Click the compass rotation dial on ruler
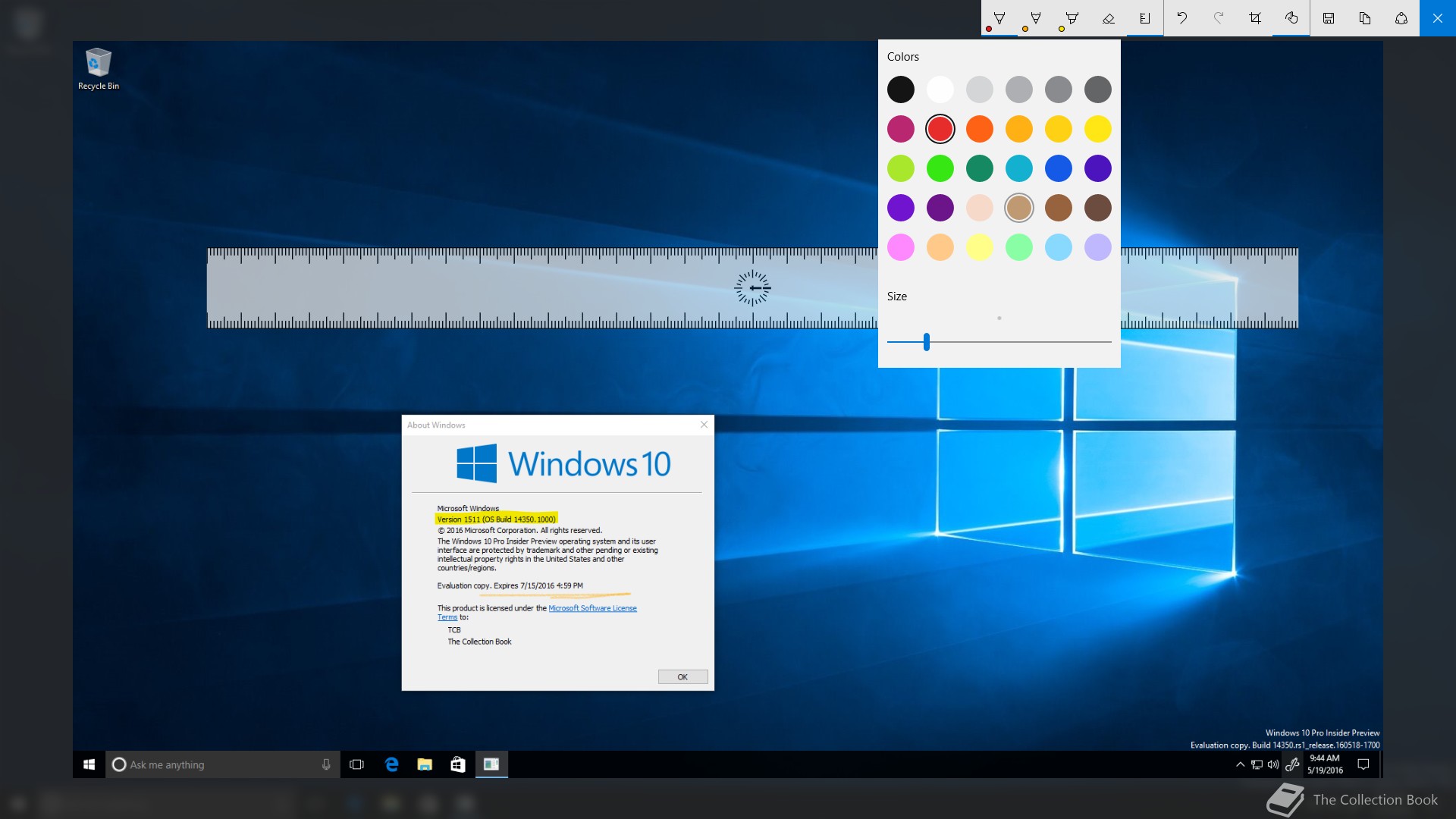Viewport: 1456px width, 819px height. pyautogui.click(x=752, y=288)
